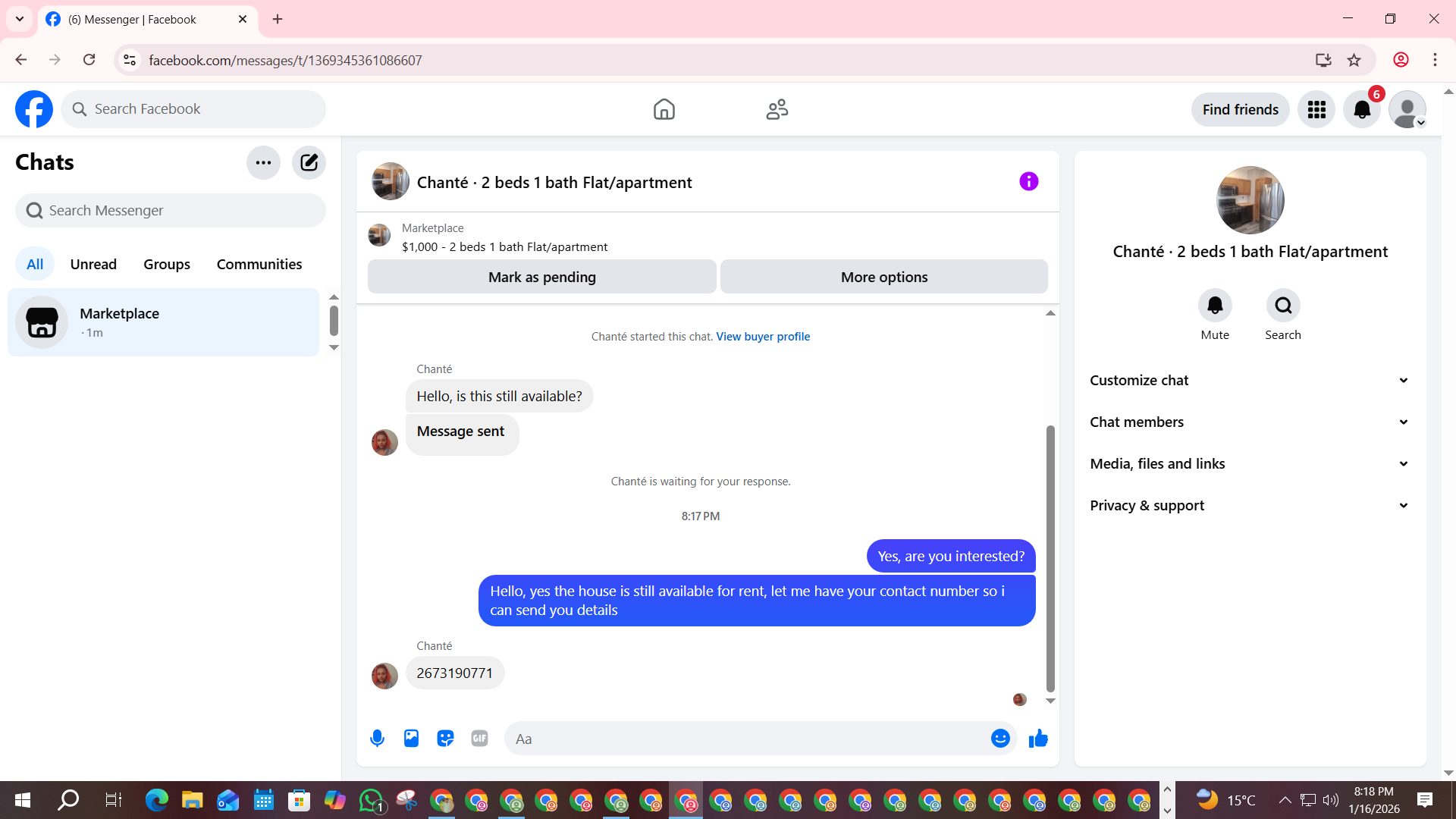Start a new message with compose icon

[x=309, y=162]
